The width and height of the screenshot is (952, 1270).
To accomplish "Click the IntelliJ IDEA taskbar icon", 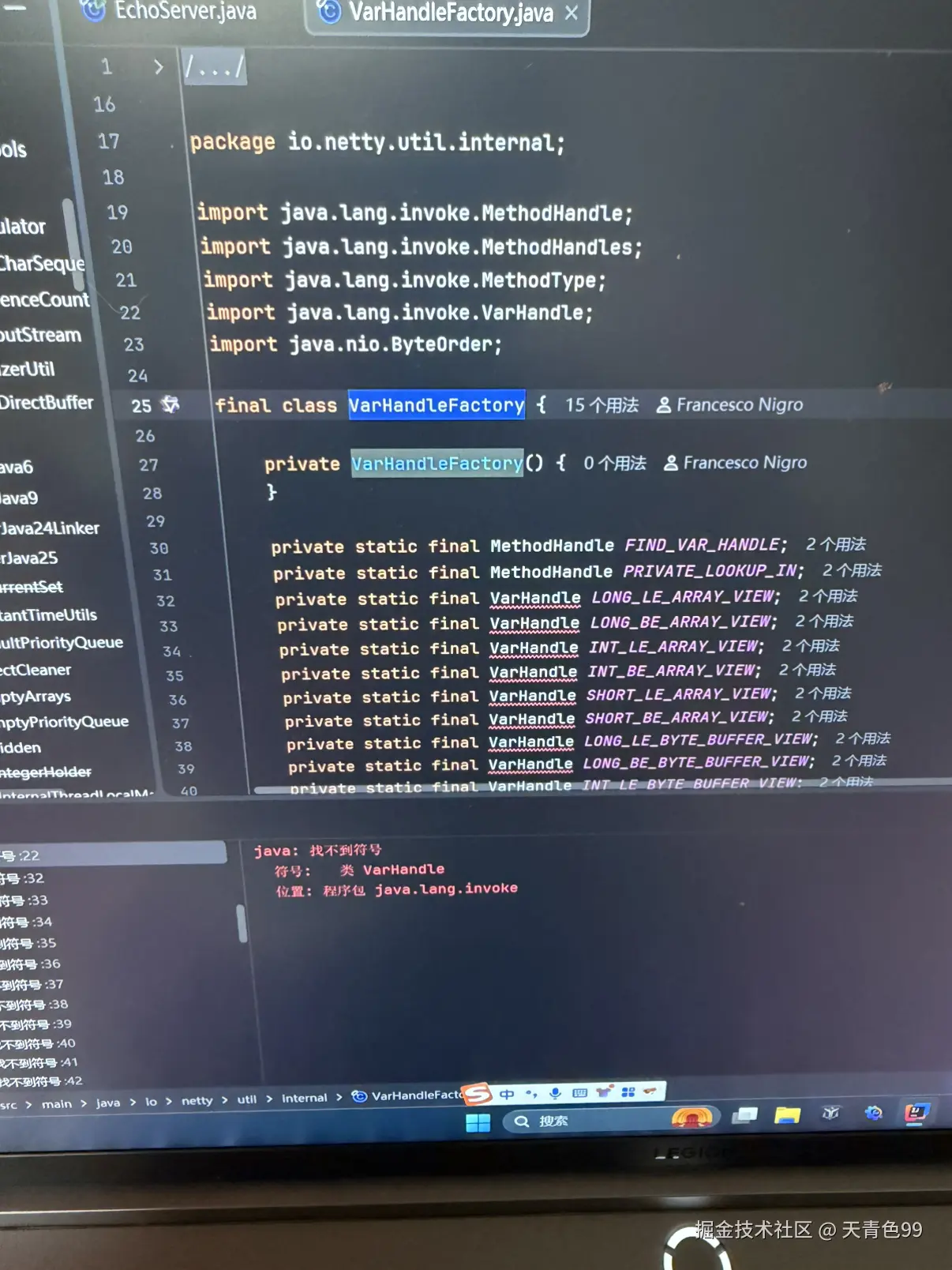I will point(916,1113).
